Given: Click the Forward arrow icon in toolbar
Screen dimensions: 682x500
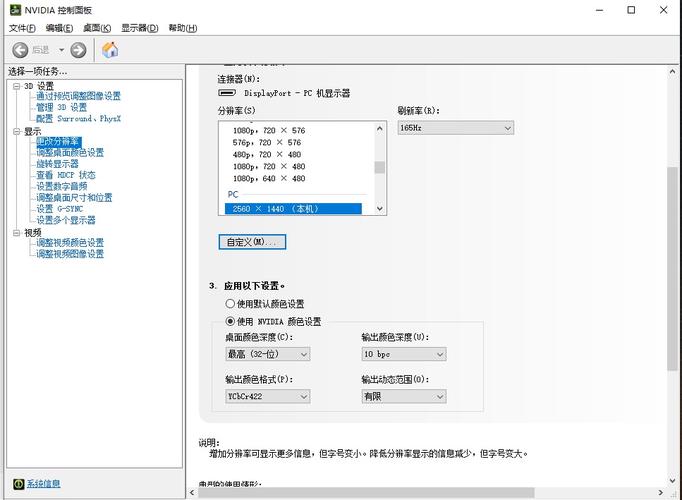Looking at the screenshot, I should pos(78,50).
